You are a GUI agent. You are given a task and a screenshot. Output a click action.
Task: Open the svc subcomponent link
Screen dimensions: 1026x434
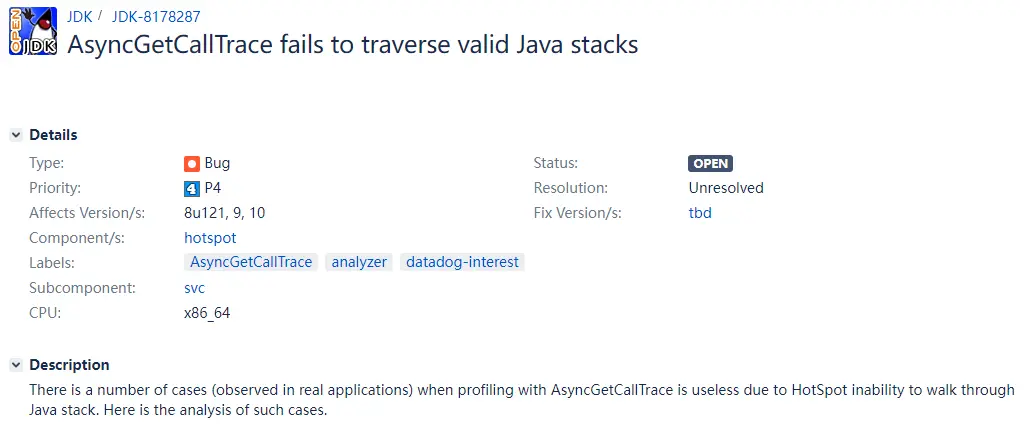tap(194, 288)
